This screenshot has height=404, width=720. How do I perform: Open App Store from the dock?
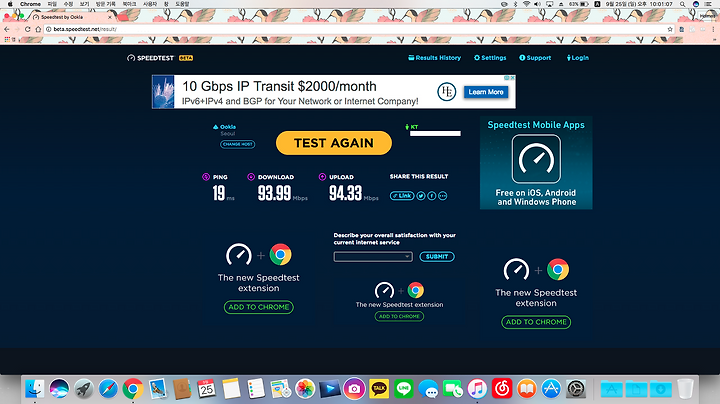pyautogui.click(x=551, y=389)
